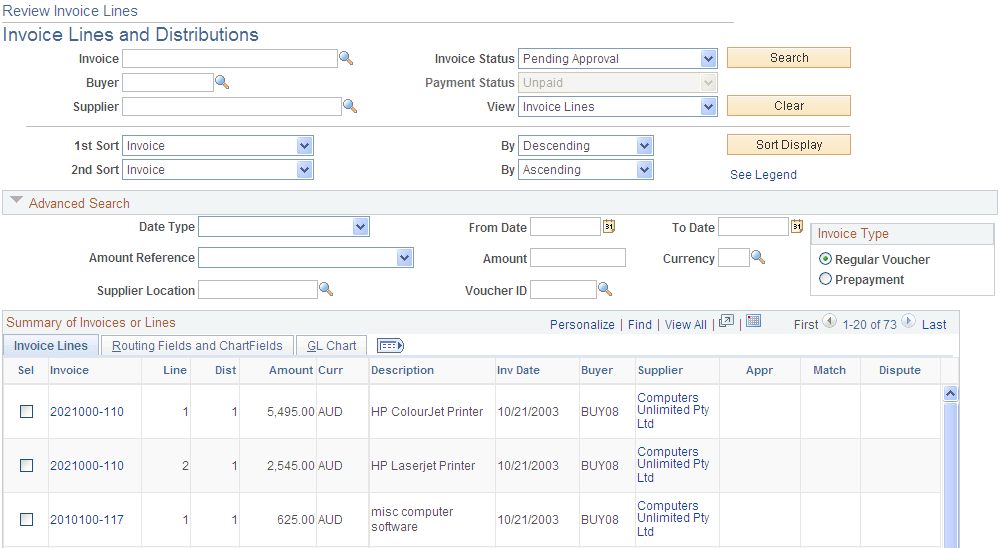The width and height of the screenshot is (1001, 548).
Task: Select the Prepayment radio button
Action: point(825,279)
